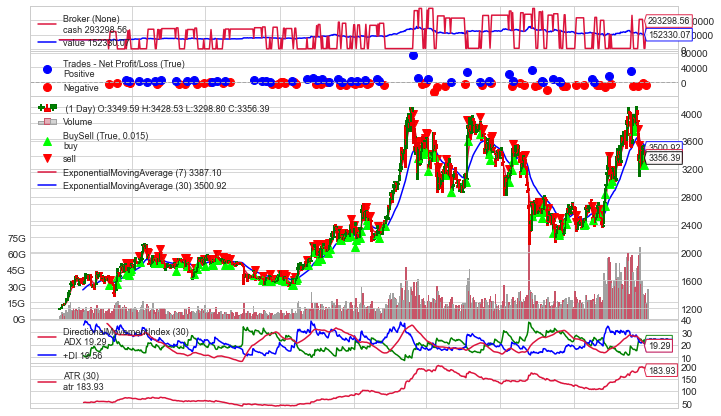Click the red line marker beside Broker cash

[x=47, y=24]
